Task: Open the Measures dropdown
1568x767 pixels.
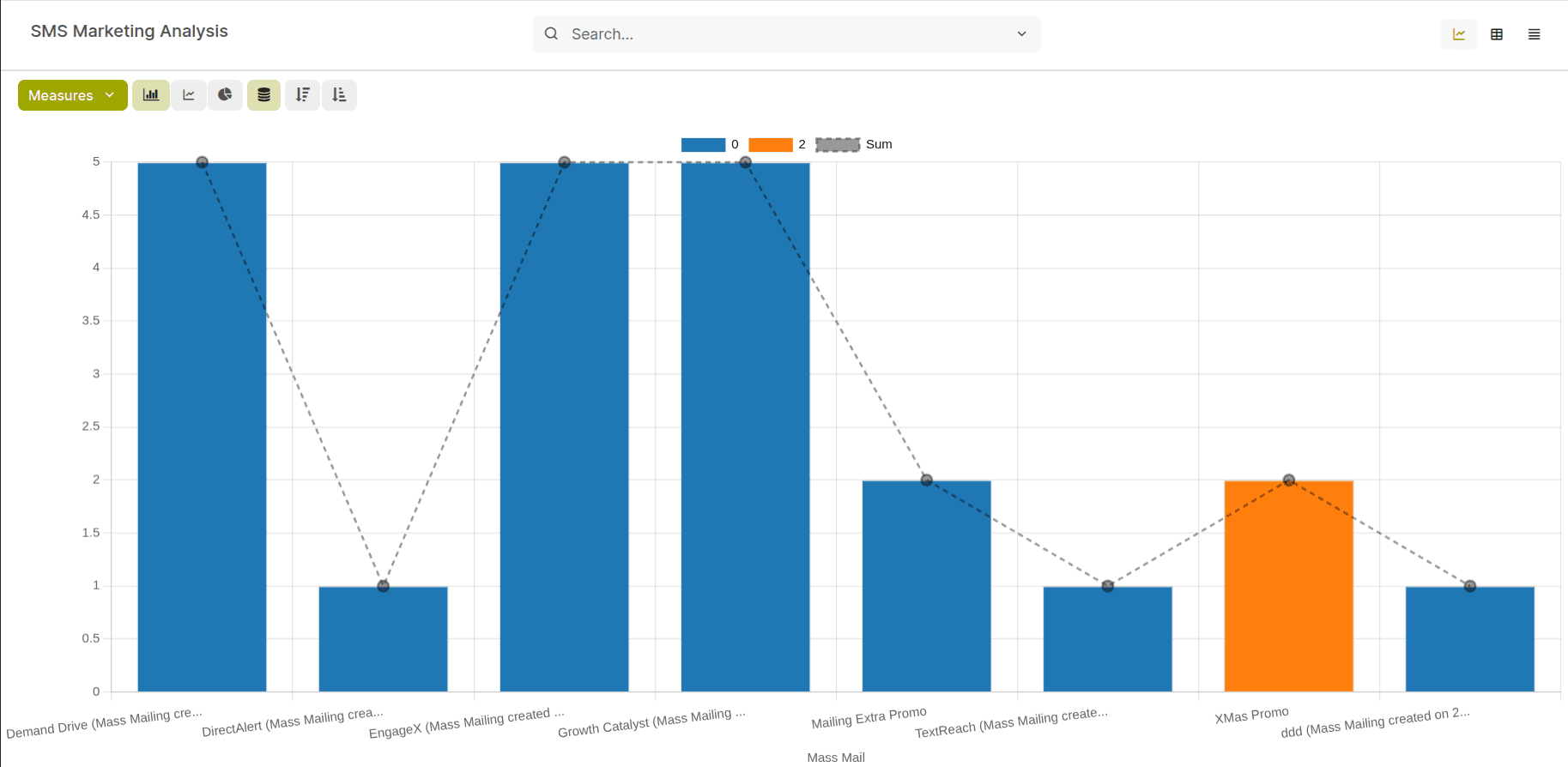Action: (x=72, y=95)
